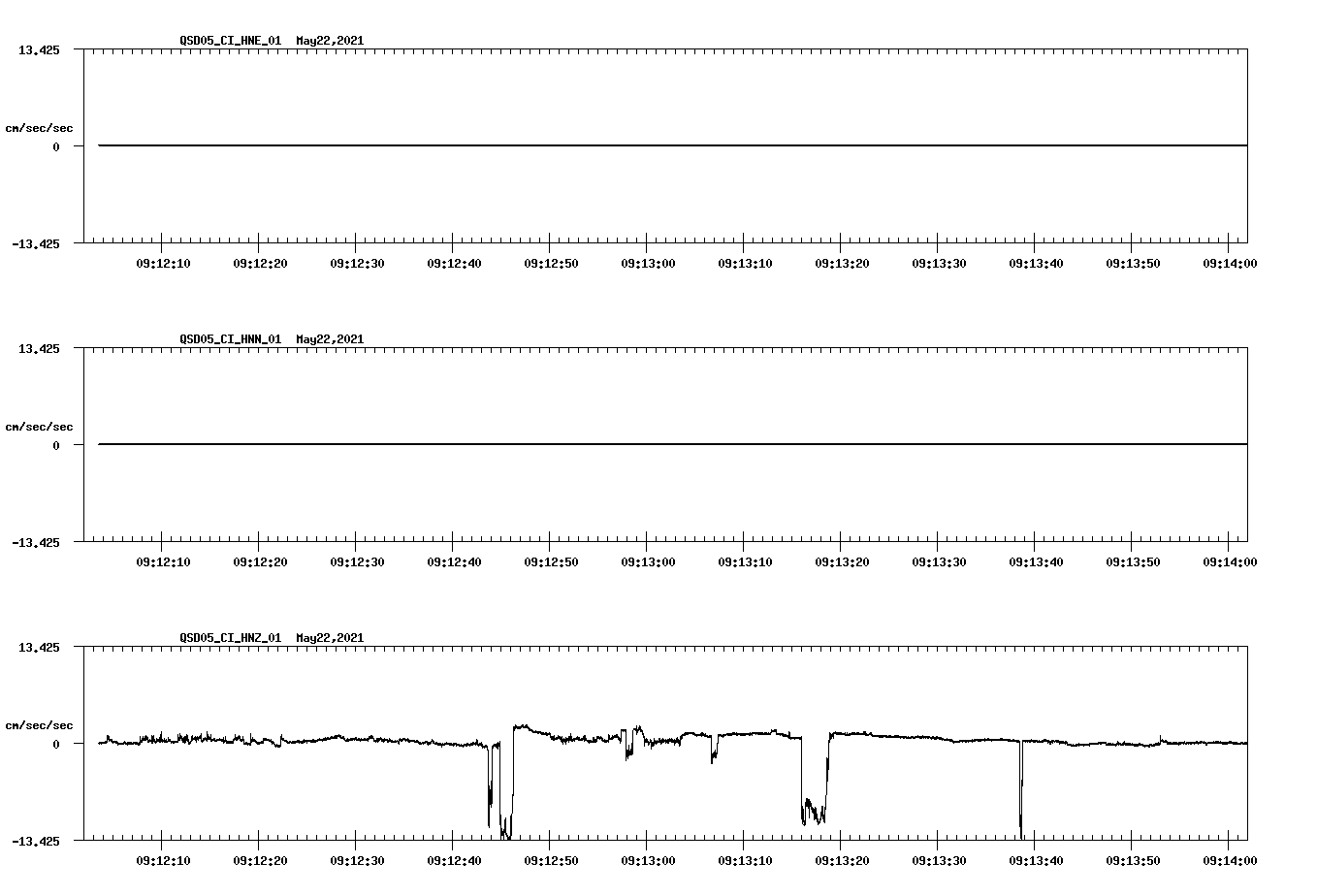Screen dimensions: 1317x896
Task: Click the 0 baseline label of the HNZ plot
Action: click(x=56, y=745)
